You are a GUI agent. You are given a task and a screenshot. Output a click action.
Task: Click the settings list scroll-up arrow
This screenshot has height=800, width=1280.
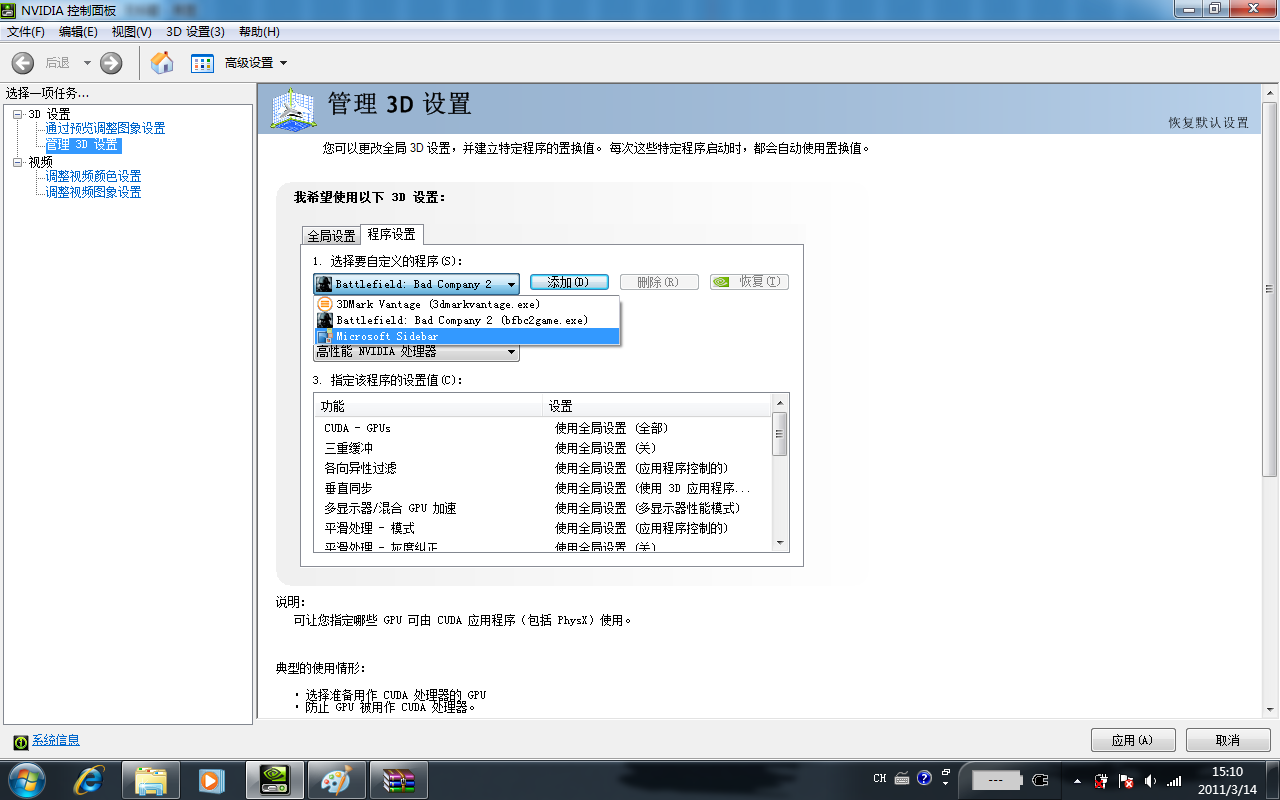[781, 402]
